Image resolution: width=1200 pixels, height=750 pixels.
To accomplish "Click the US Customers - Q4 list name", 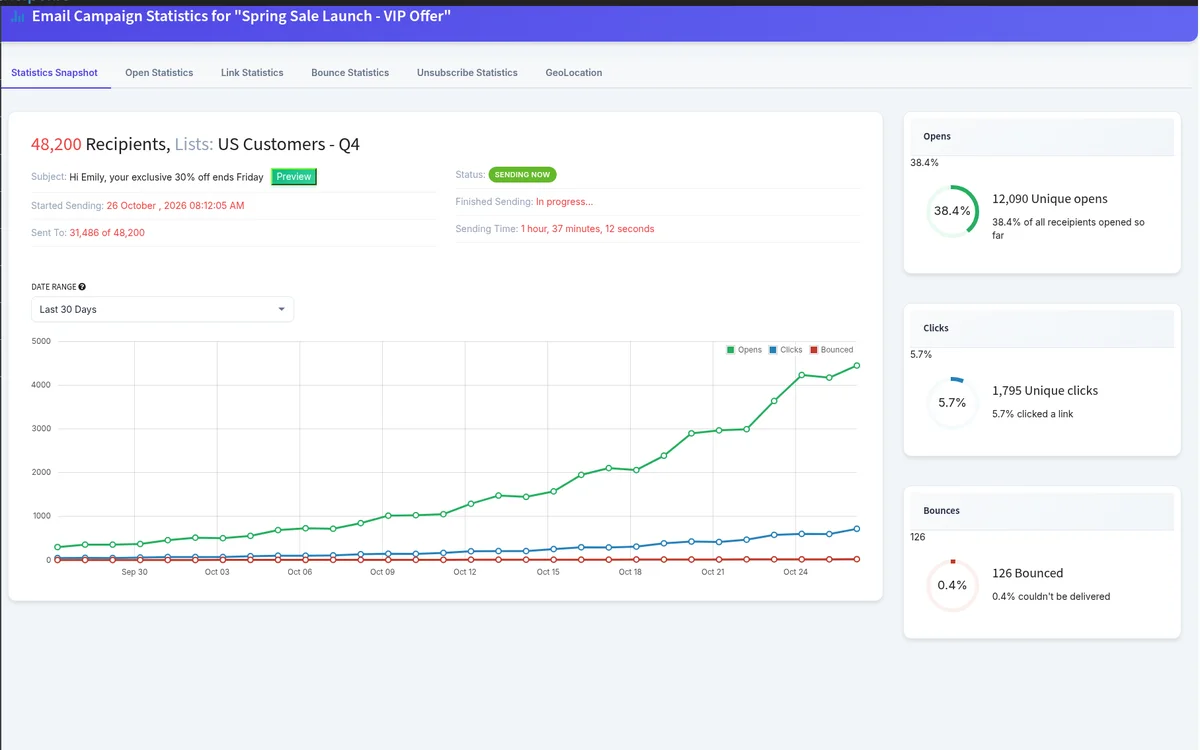I will point(288,145).
